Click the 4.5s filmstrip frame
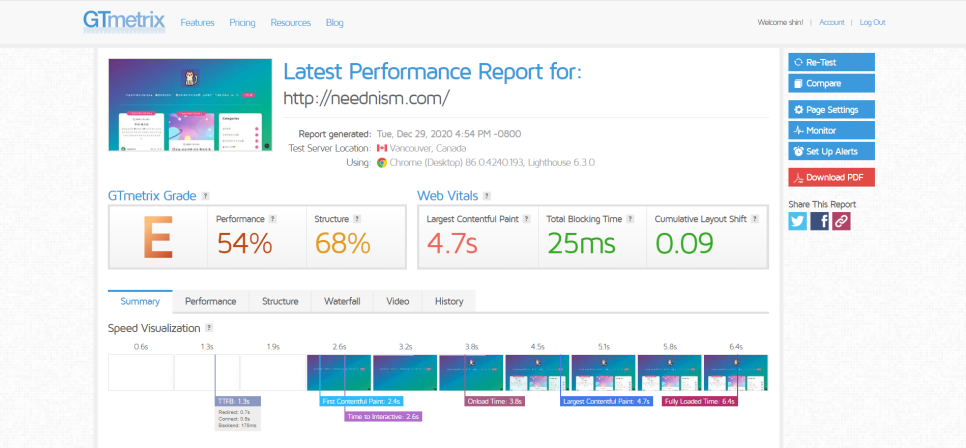966x448 pixels. coord(537,373)
